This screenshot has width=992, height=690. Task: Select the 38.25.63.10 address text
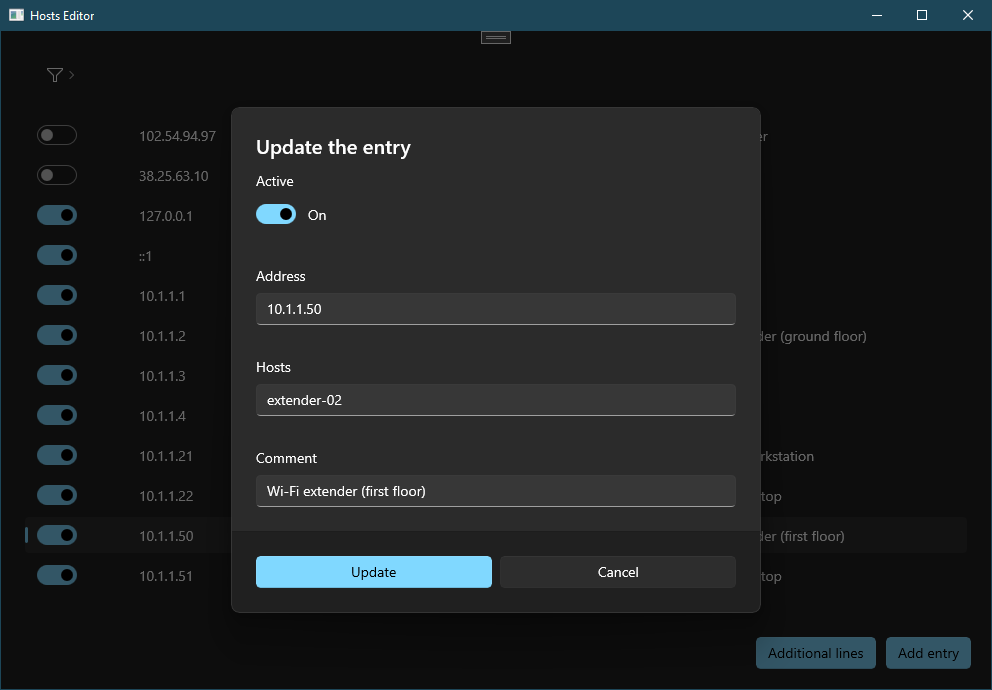[174, 176]
